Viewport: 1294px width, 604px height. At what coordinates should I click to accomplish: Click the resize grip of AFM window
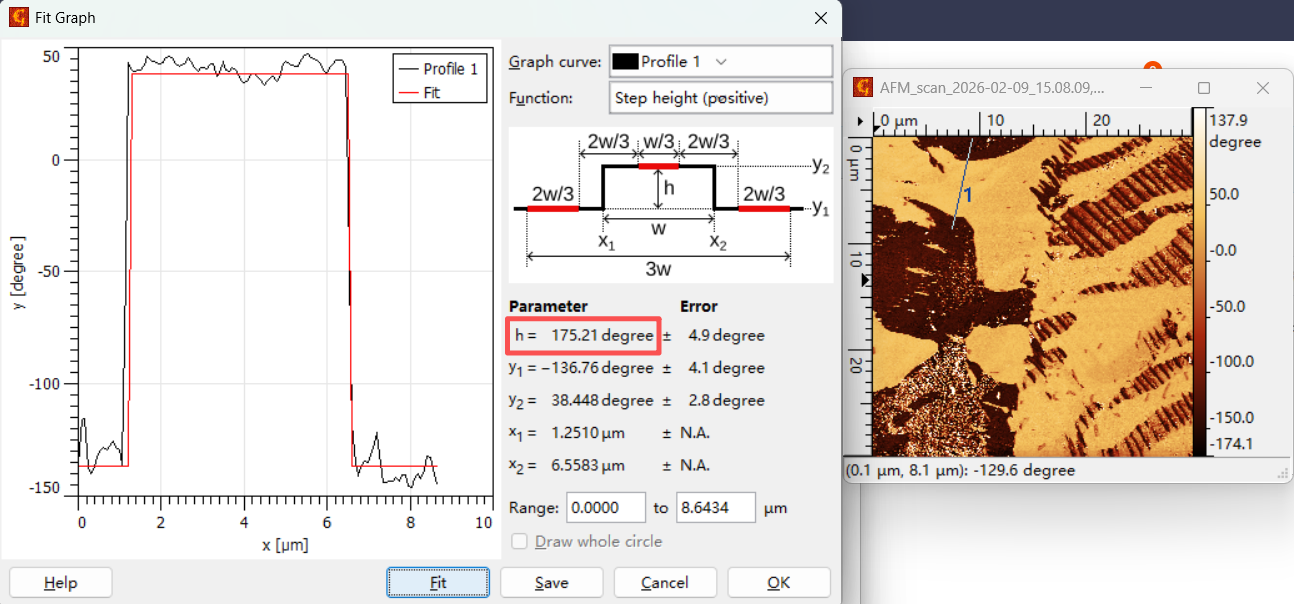(1282, 474)
